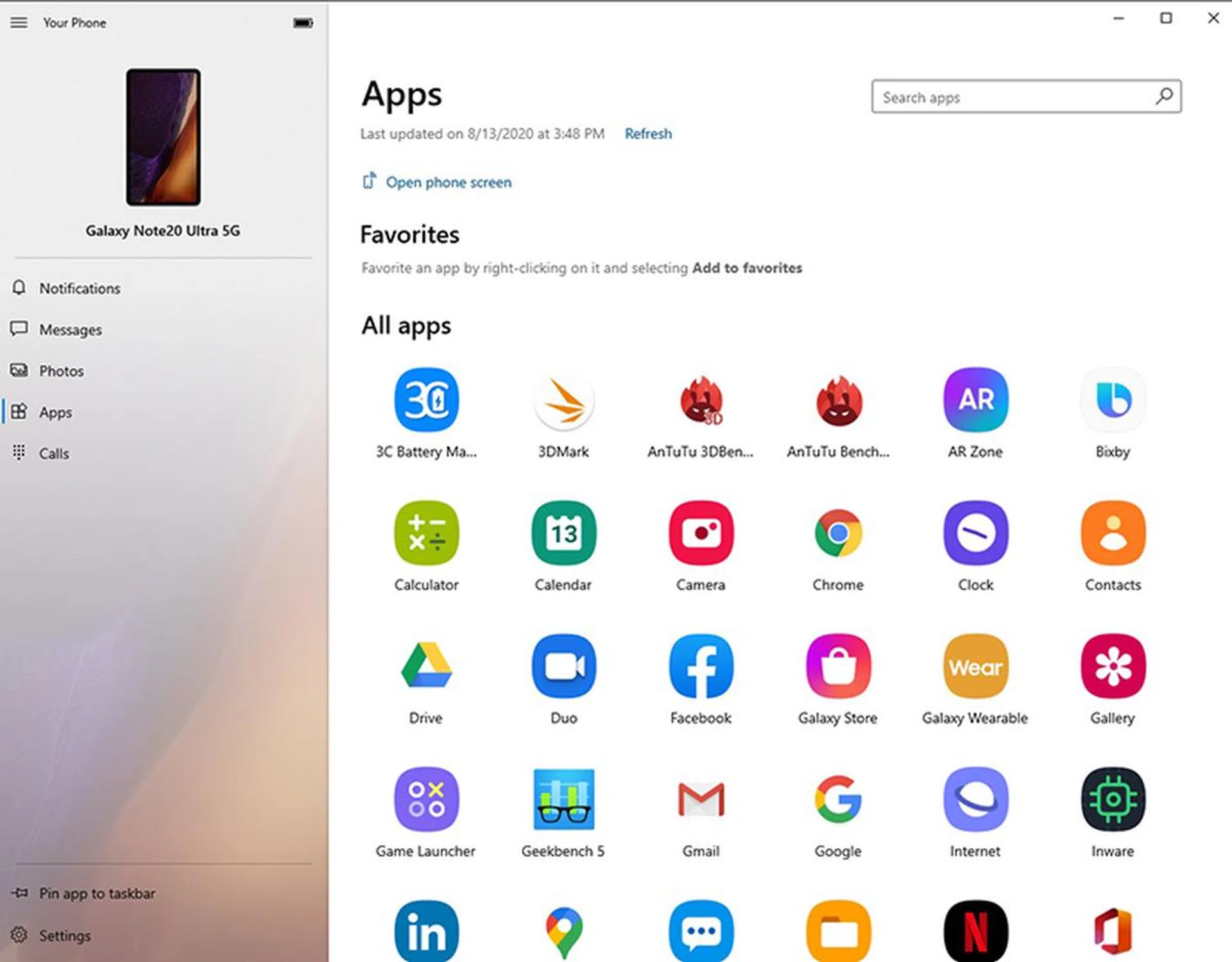Screen dimensions: 1232x962
Task: Click the Refresh link
Action: [x=648, y=133]
